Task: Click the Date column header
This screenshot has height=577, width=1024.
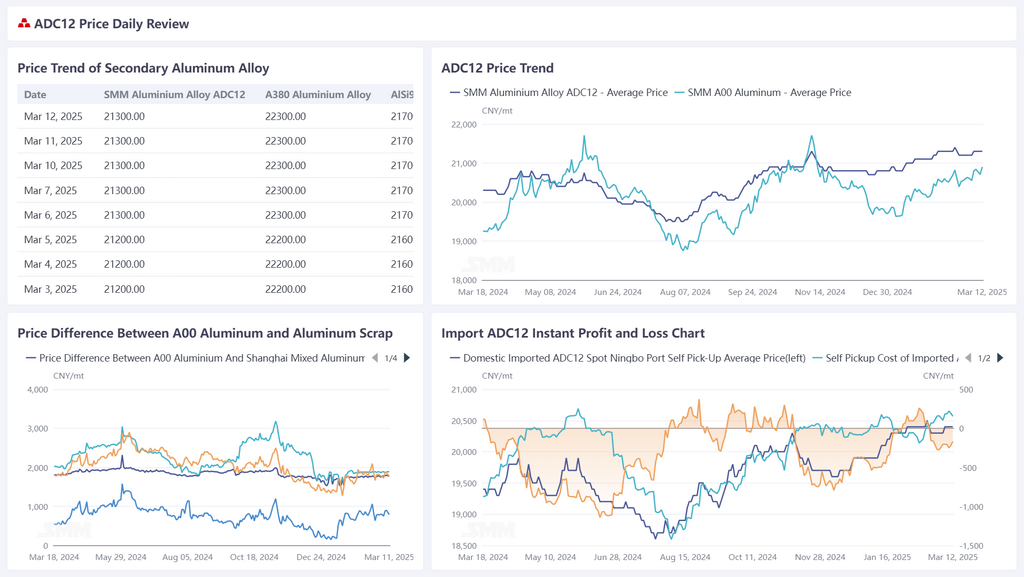Action: point(35,95)
